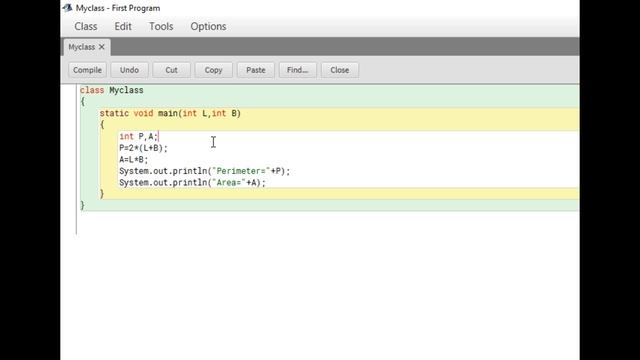Click the 'class Myclass' code line
Screen dimensions: 640x360
click(x=112, y=90)
